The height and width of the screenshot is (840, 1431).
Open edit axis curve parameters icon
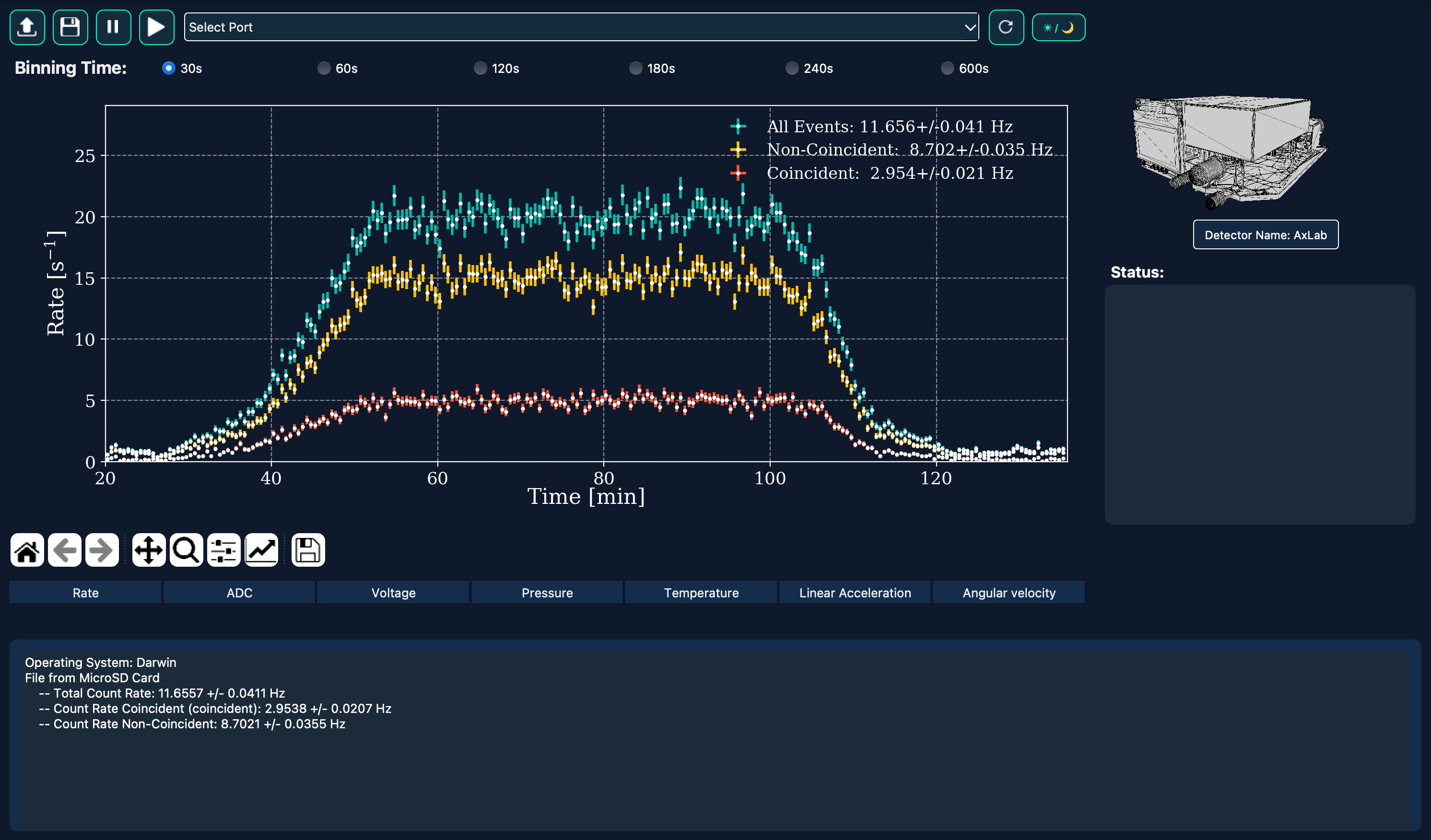pos(261,549)
